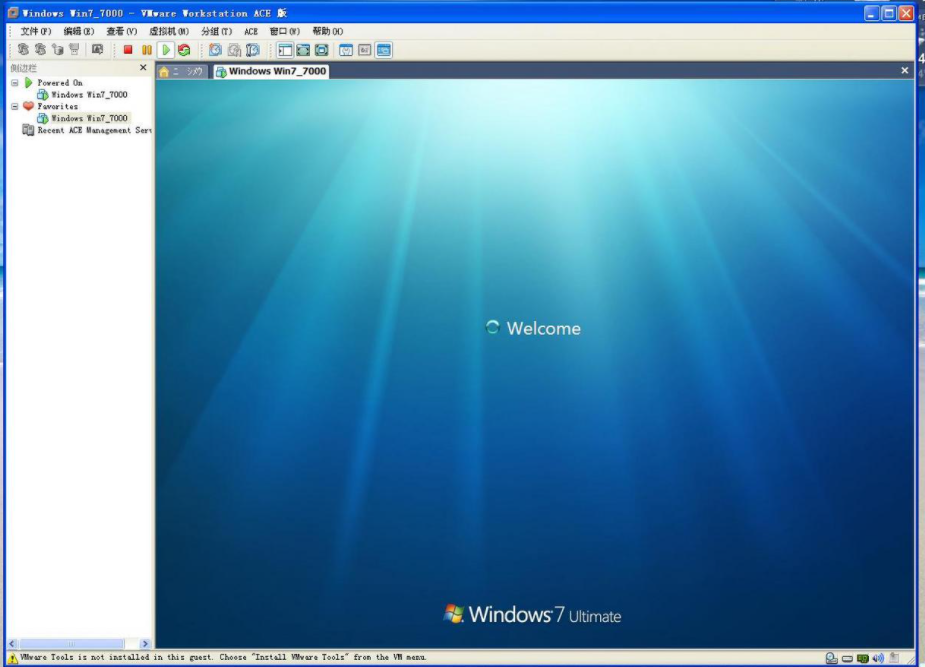The image size is (925, 667).
Task: Click the Revert to Snapshot toolbar icon
Action: click(x=234, y=50)
